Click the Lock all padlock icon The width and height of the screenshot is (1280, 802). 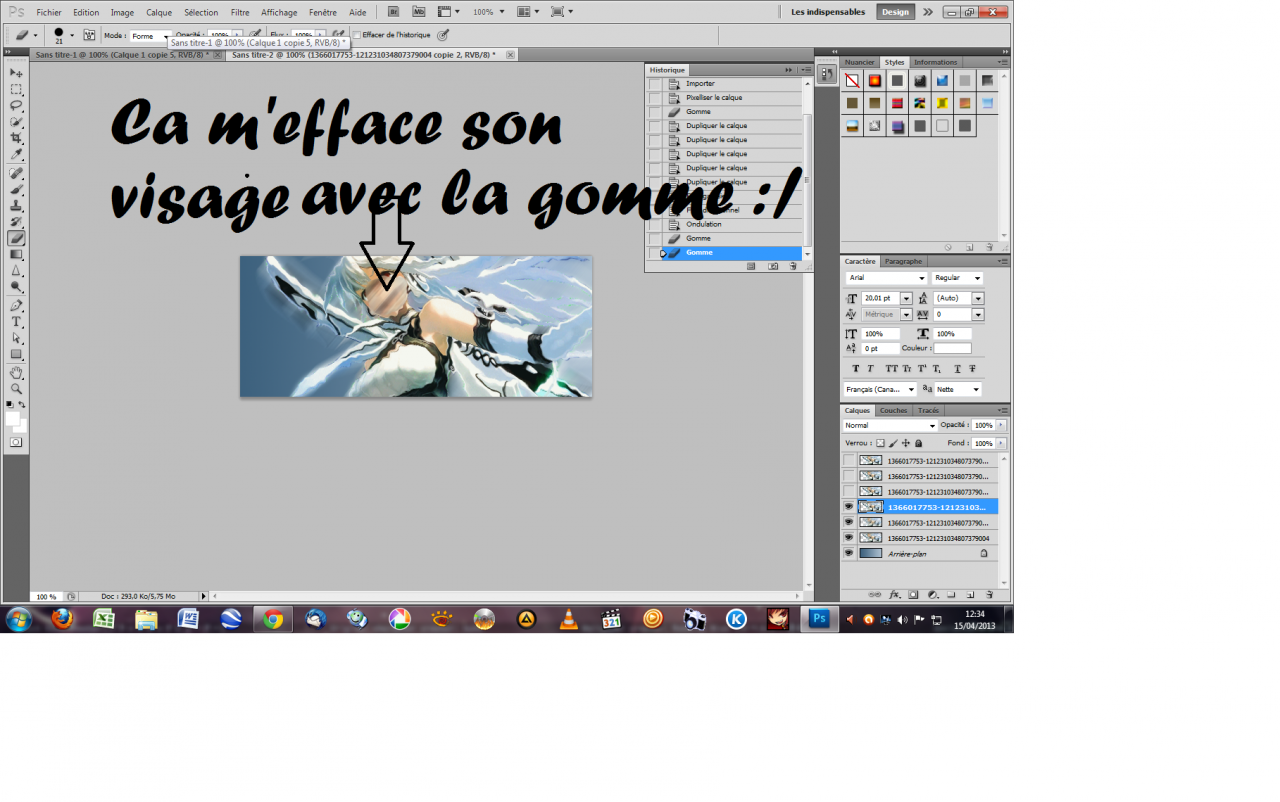(x=918, y=443)
